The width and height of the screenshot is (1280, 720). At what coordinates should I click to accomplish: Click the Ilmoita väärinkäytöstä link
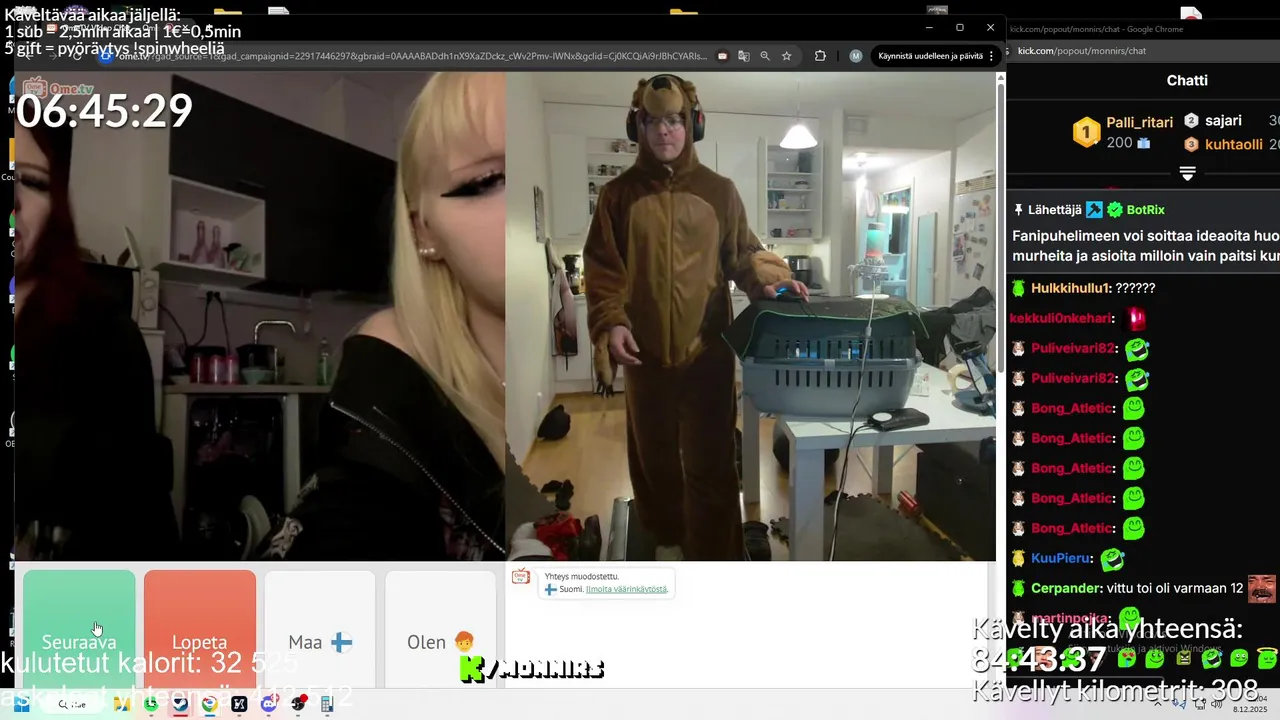pos(626,589)
